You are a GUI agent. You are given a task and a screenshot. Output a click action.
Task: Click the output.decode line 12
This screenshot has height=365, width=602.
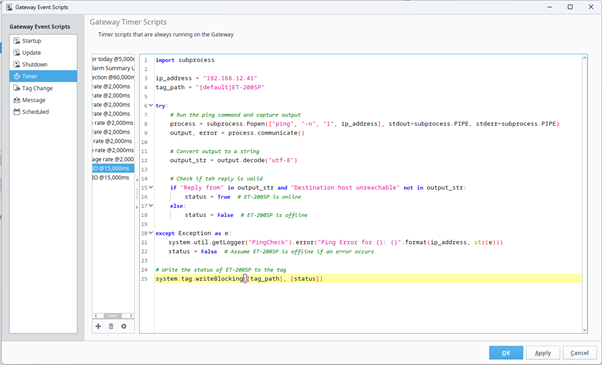(233, 160)
